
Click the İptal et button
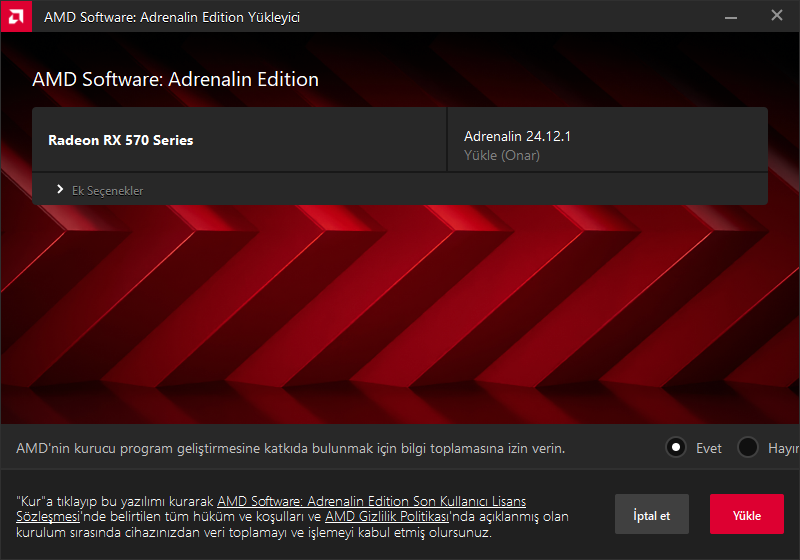652,514
